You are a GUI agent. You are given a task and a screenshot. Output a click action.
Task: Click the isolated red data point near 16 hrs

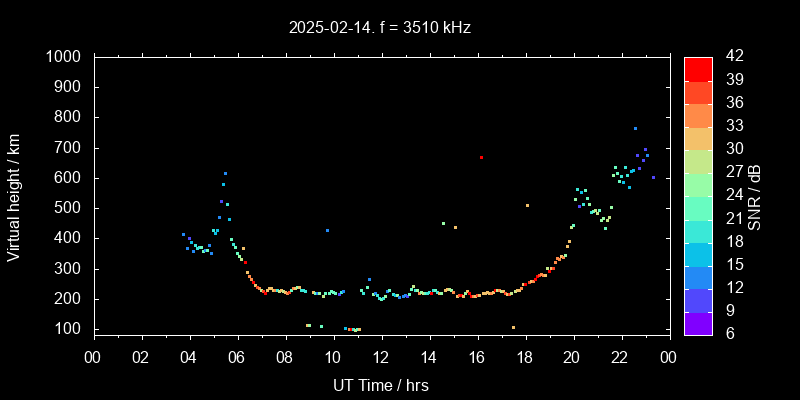pyautogui.click(x=481, y=157)
